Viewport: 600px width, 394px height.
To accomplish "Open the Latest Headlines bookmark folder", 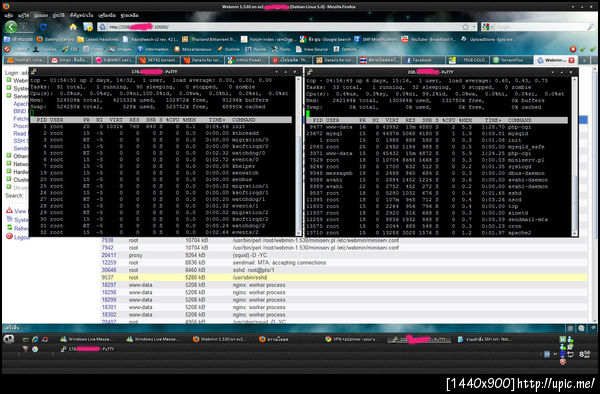I will coord(98,39).
